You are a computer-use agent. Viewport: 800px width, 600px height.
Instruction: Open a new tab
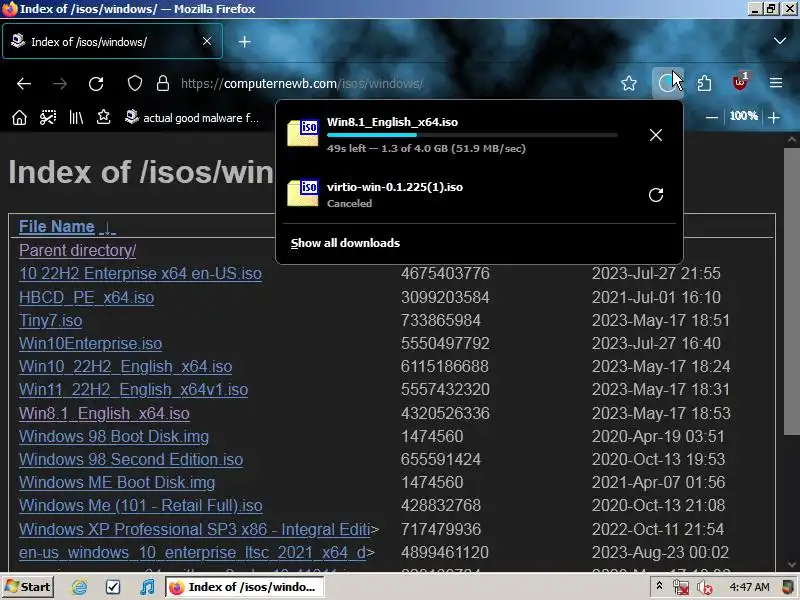point(244,42)
